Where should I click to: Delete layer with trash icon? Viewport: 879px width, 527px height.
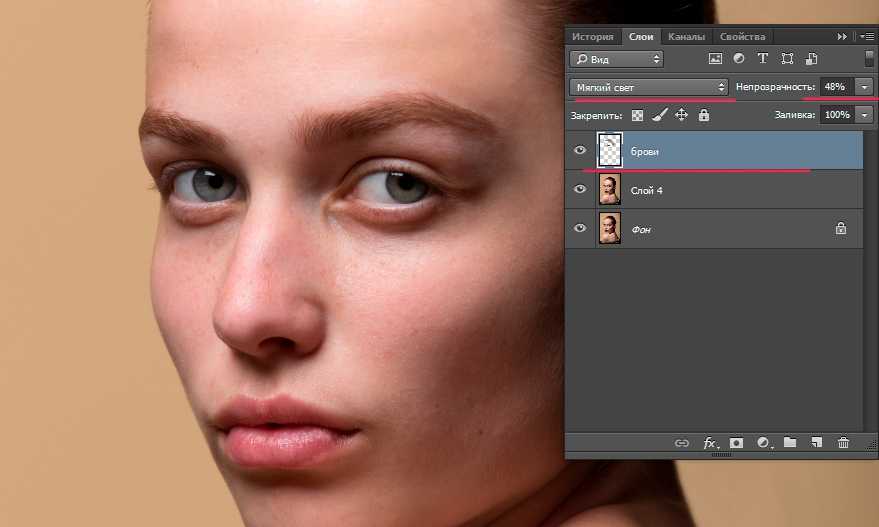tap(843, 442)
